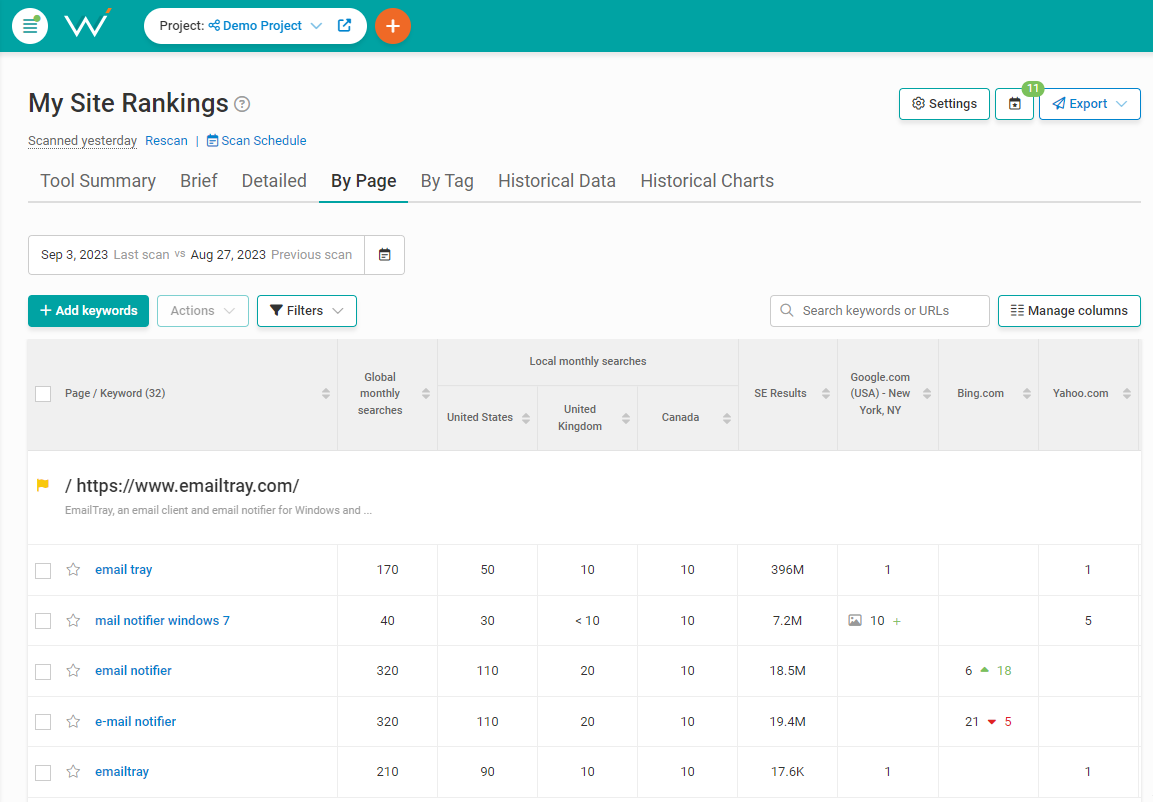
Task: Sort by Google.com (USA) New York column
Action: 927,393
